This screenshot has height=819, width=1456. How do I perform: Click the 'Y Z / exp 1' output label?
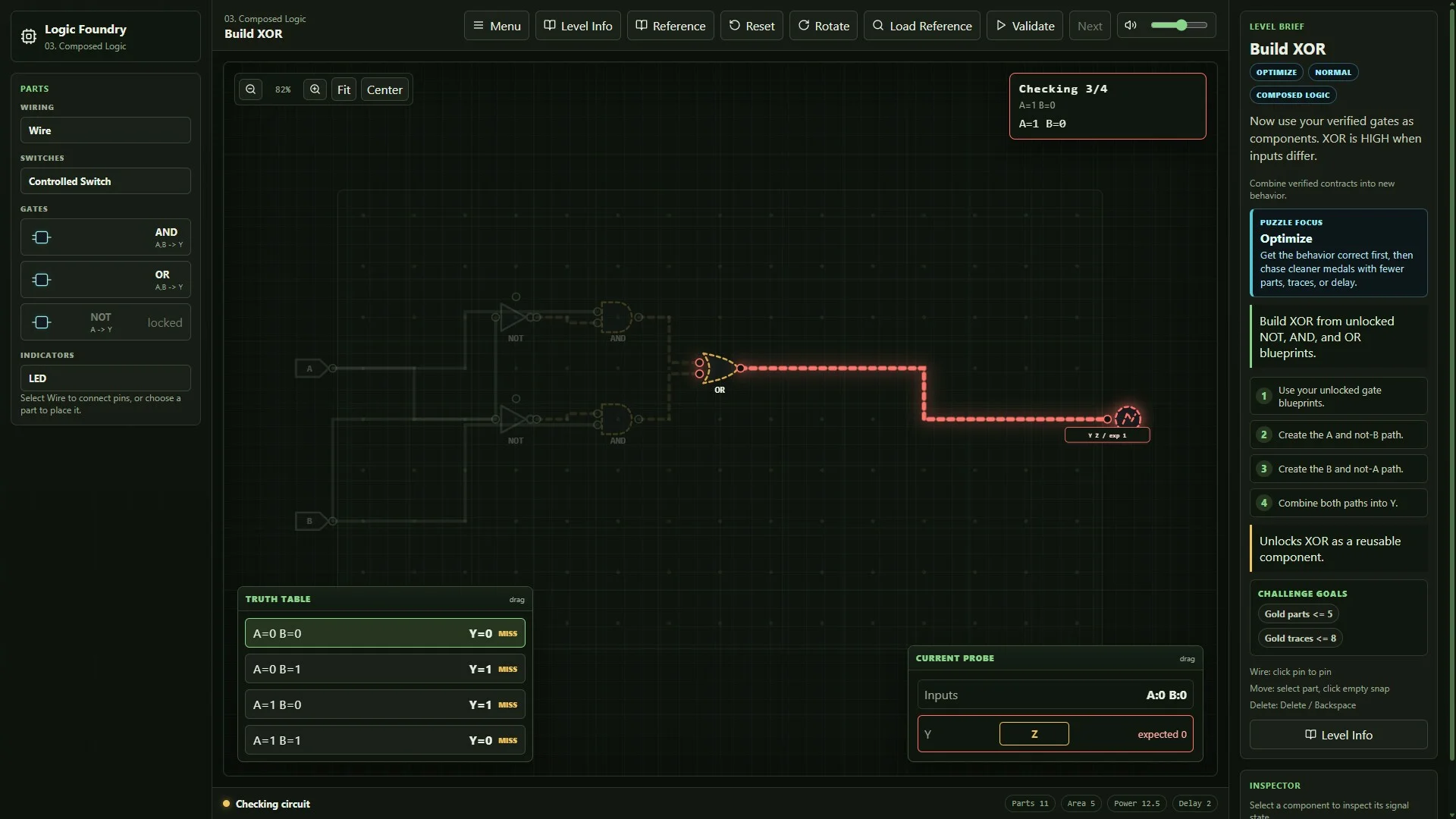tap(1107, 435)
